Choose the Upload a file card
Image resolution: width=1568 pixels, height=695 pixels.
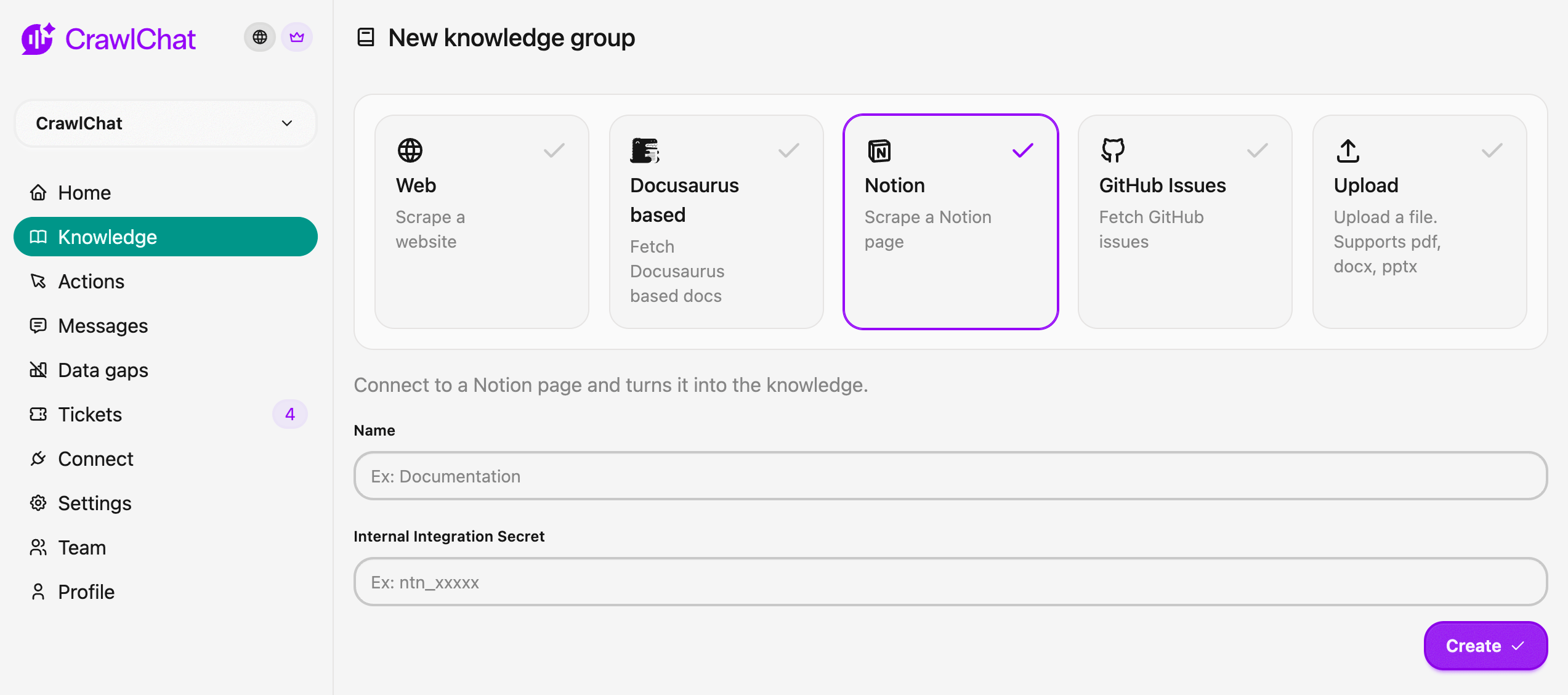click(1420, 222)
